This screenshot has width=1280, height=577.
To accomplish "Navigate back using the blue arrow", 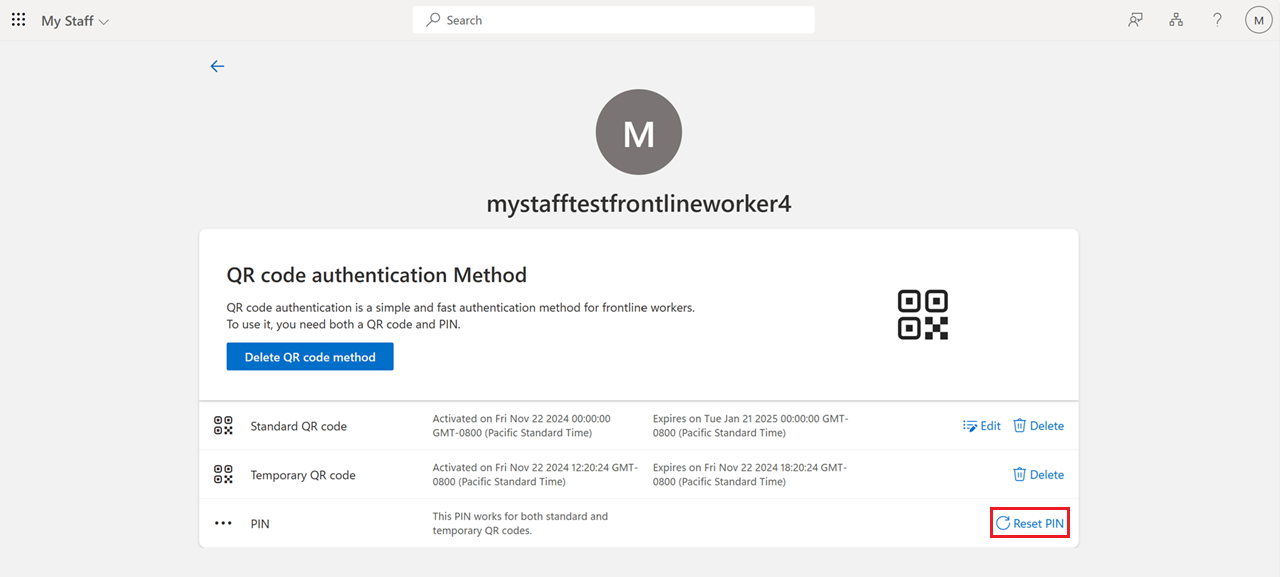I will pos(217,66).
